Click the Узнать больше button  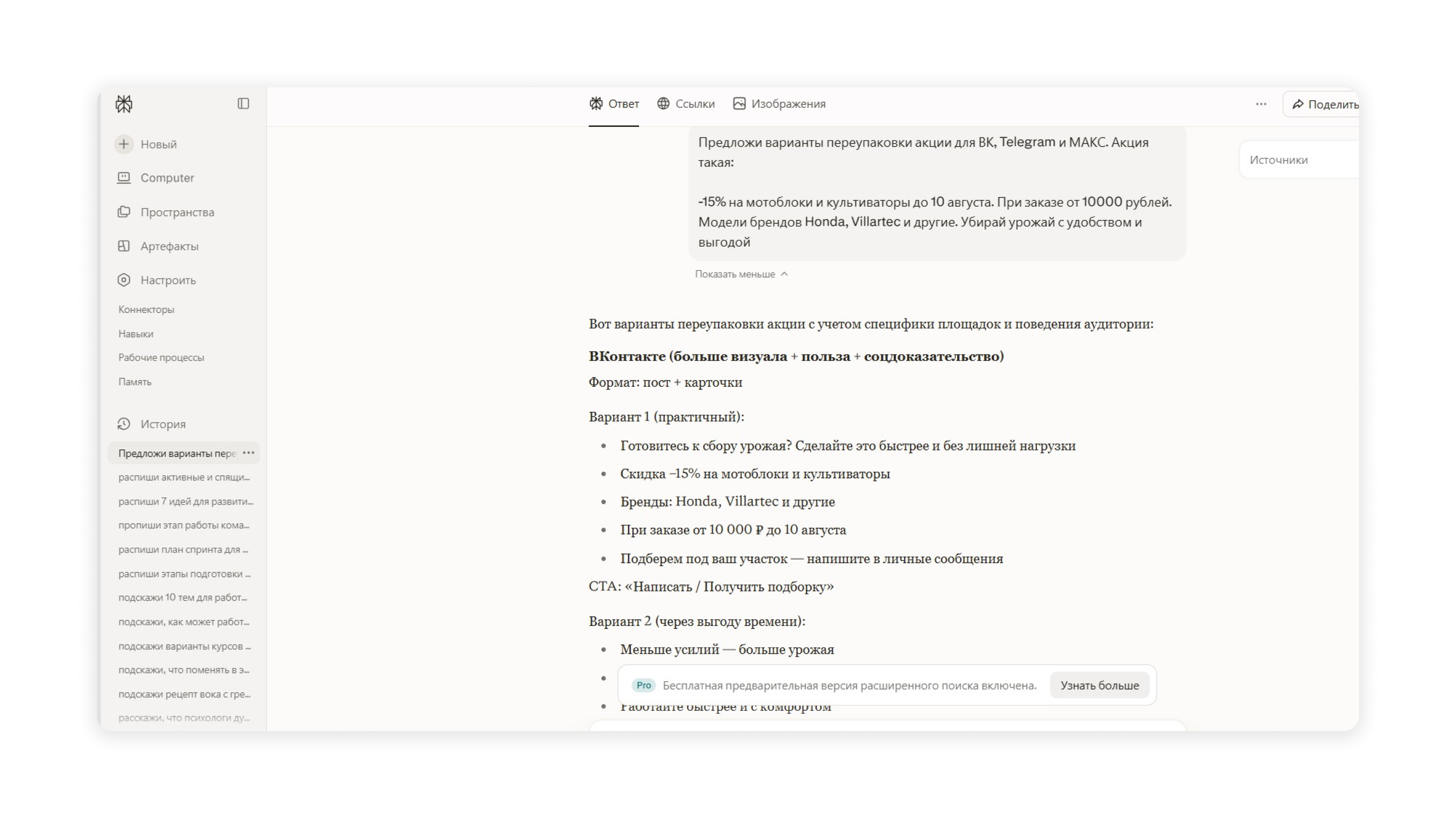(x=1100, y=685)
